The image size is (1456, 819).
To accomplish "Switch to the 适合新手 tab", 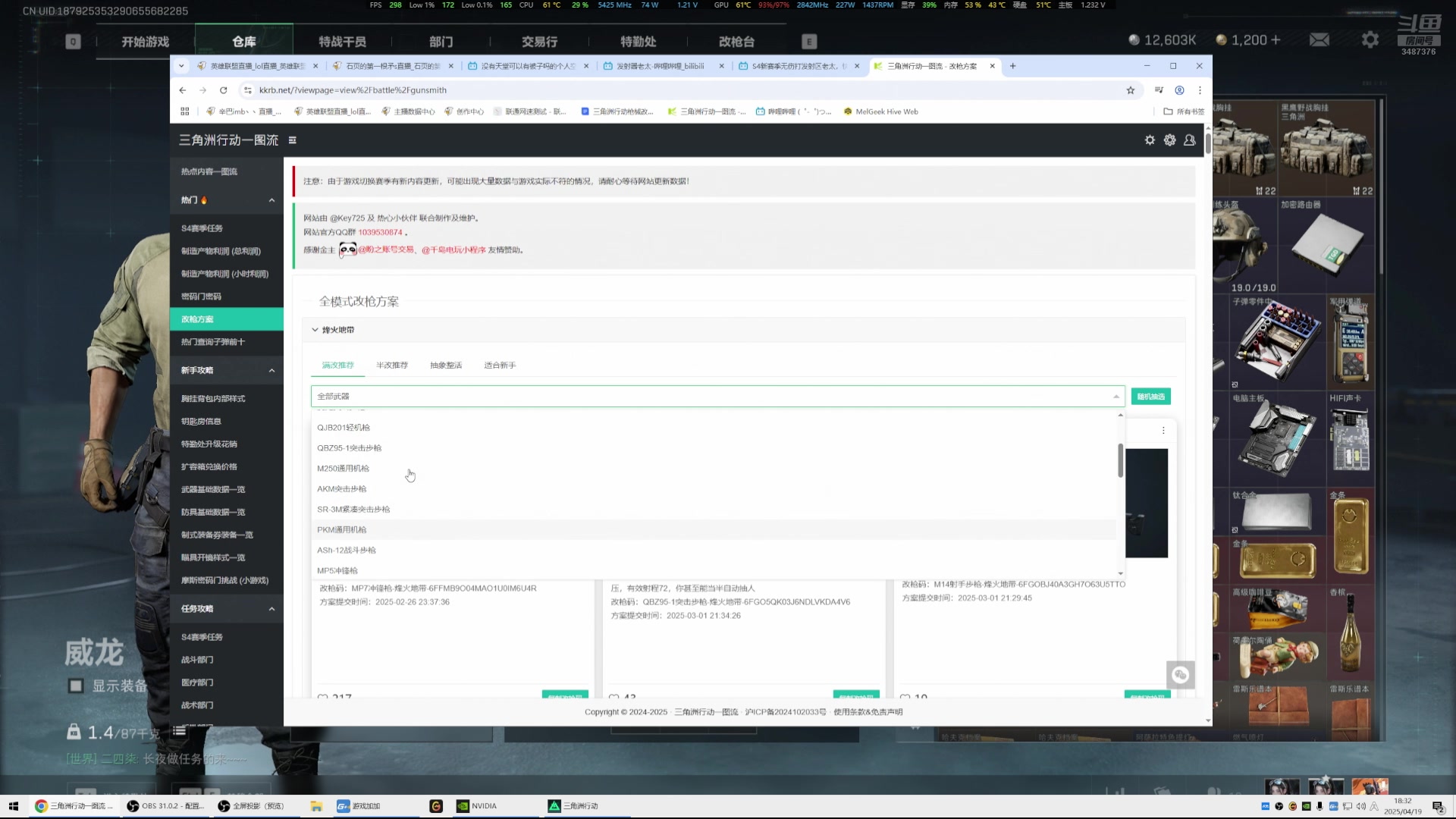I will coord(500,366).
